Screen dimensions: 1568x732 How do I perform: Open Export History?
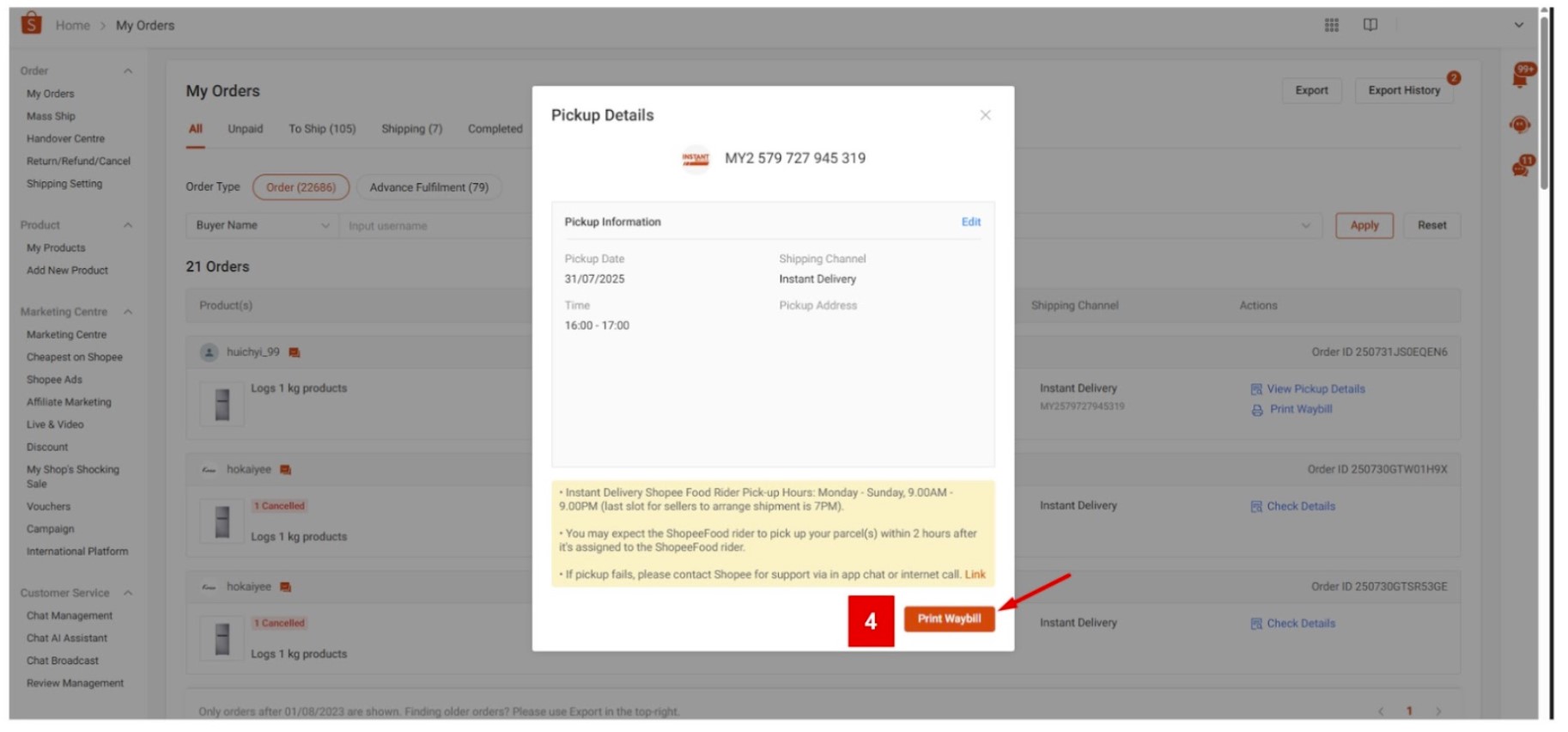pos(1404,90)
